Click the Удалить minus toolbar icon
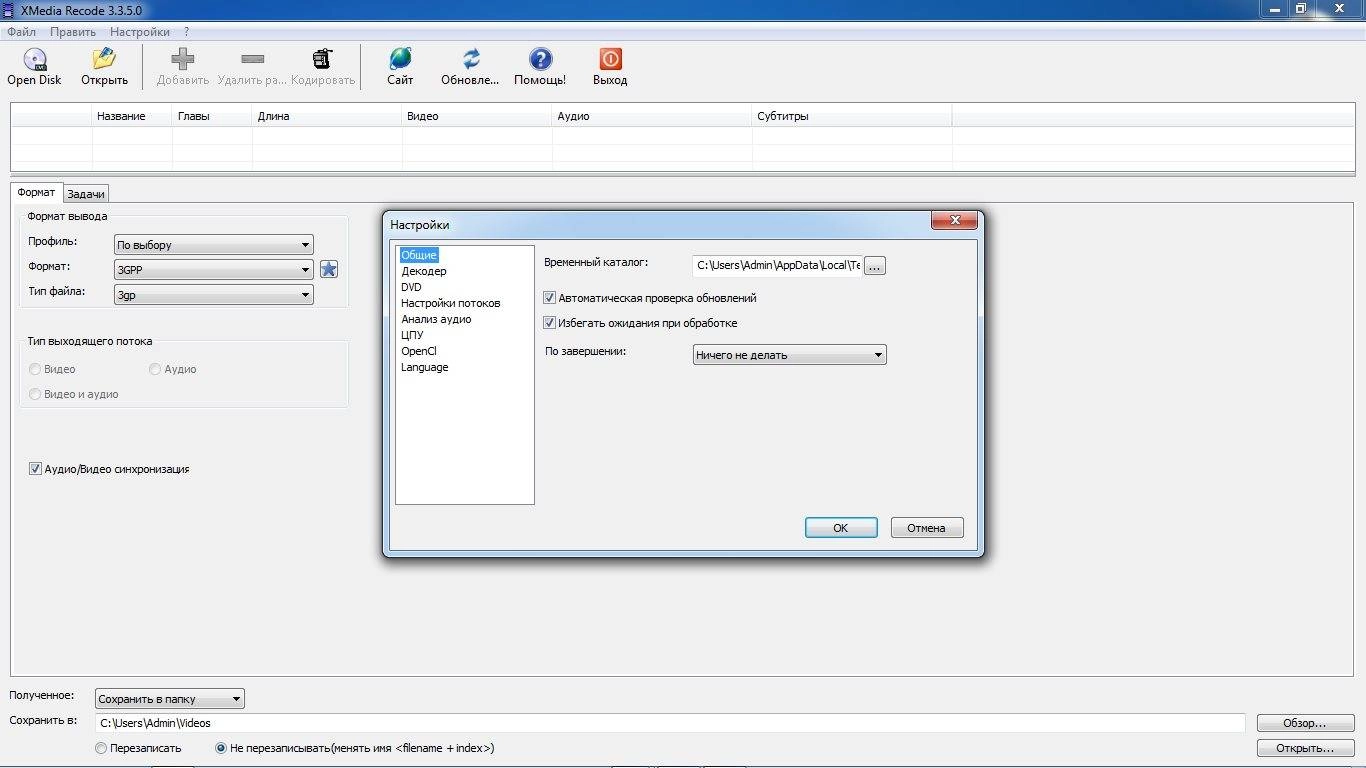Image resolution: width=1366 pixels, height=768 pixels. tap(252, 59)
